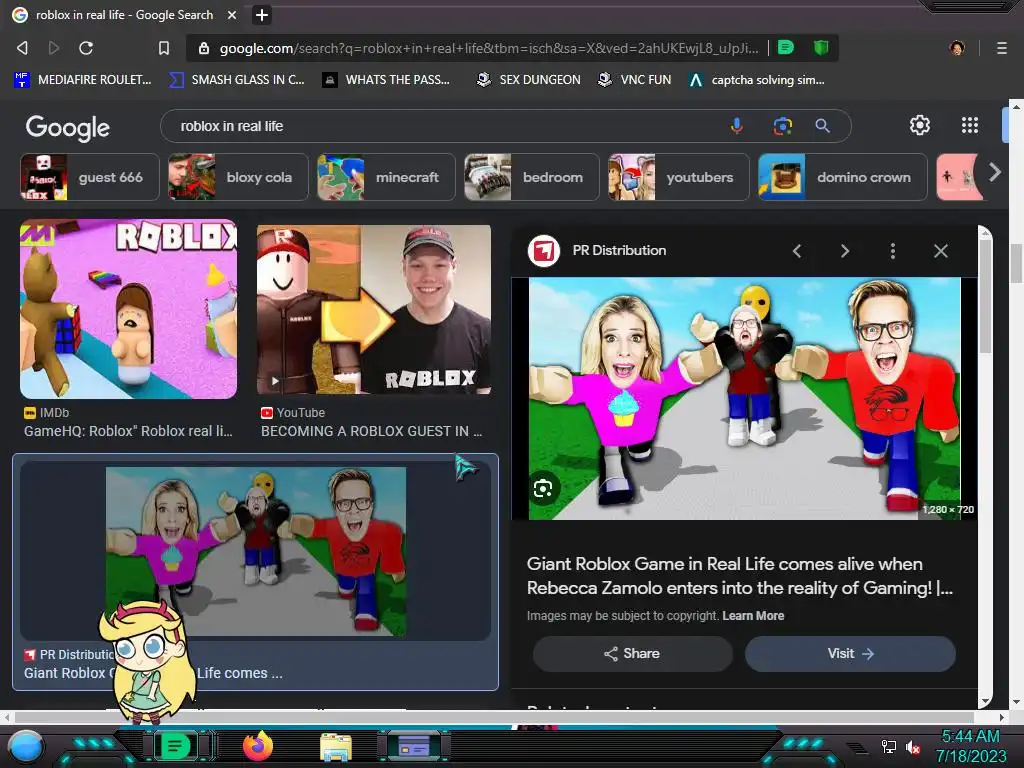Image resolution: width=1024 pixels, height=768 pixels.
Task: Bookmark this page using bookmark icon
Action: pos(164,48)
